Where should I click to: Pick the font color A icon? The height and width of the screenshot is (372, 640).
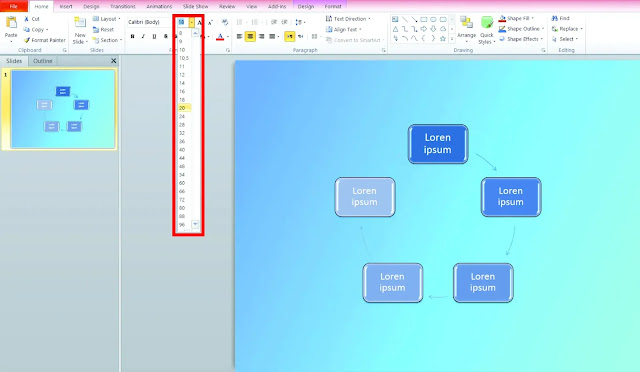[x=220, y=36]
